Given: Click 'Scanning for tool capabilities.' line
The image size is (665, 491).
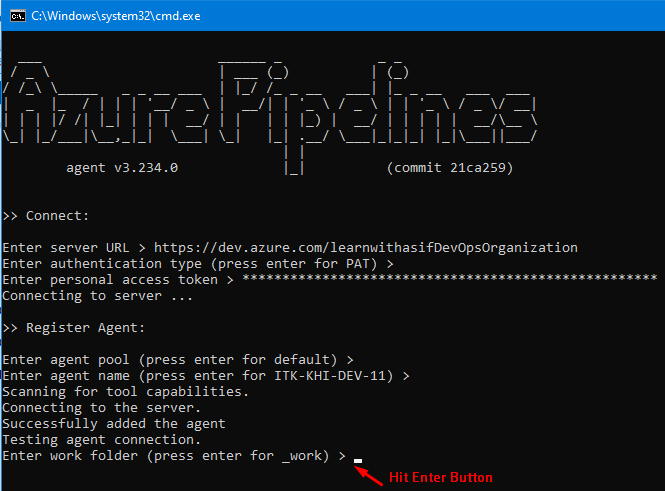Looking at the screenshot, I should 125,391.
